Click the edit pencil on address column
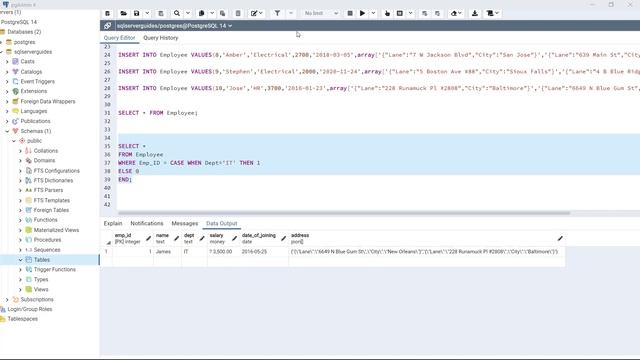This screenshot has height=360, width=640. pos(560,238)
